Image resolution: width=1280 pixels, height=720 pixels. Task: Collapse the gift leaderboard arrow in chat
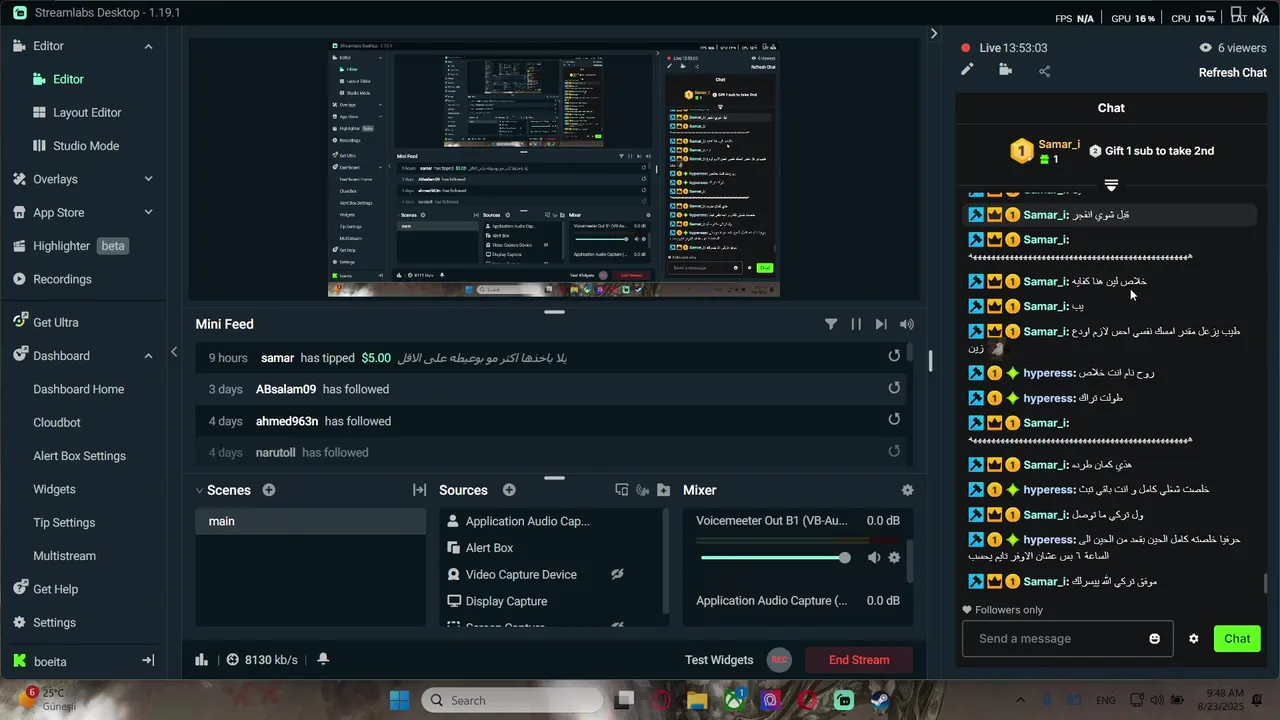tap(1111, 185)
